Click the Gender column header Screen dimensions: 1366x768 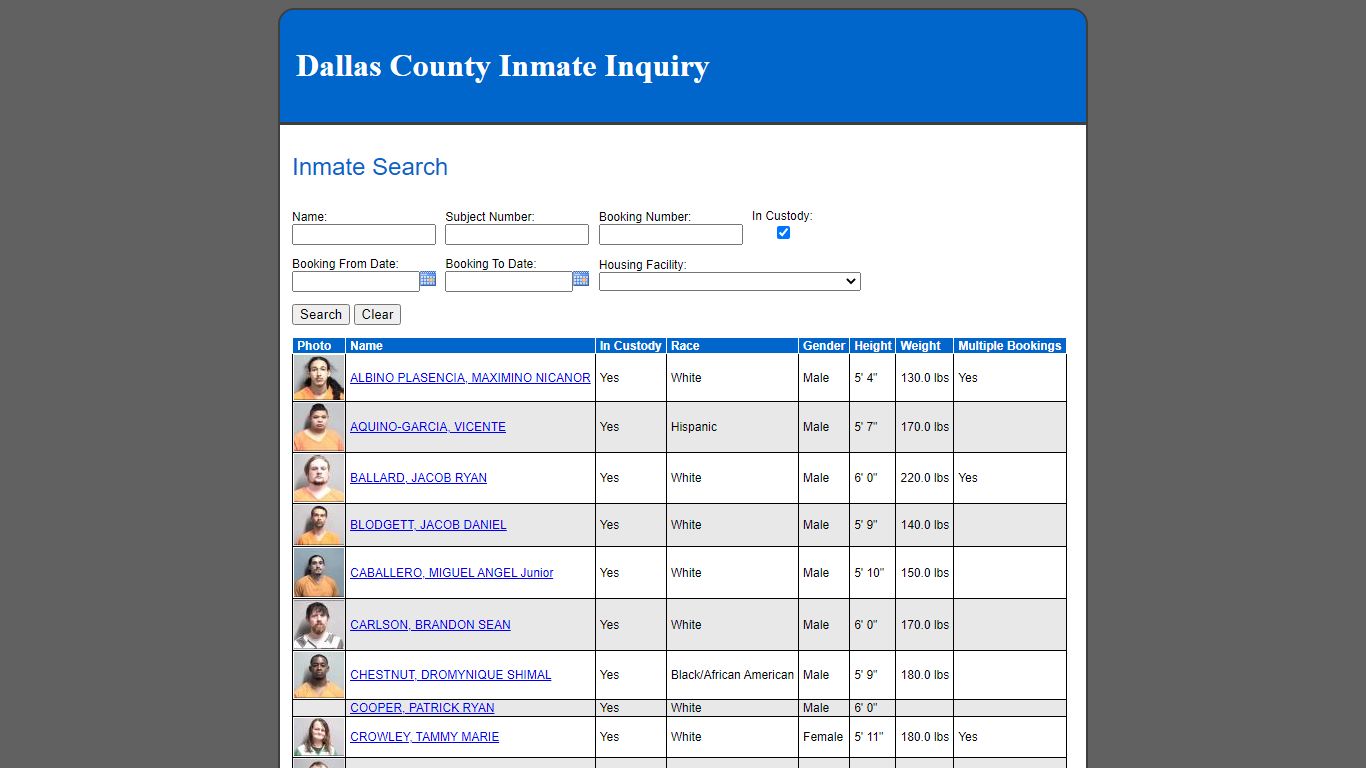(x=824, y=346)
